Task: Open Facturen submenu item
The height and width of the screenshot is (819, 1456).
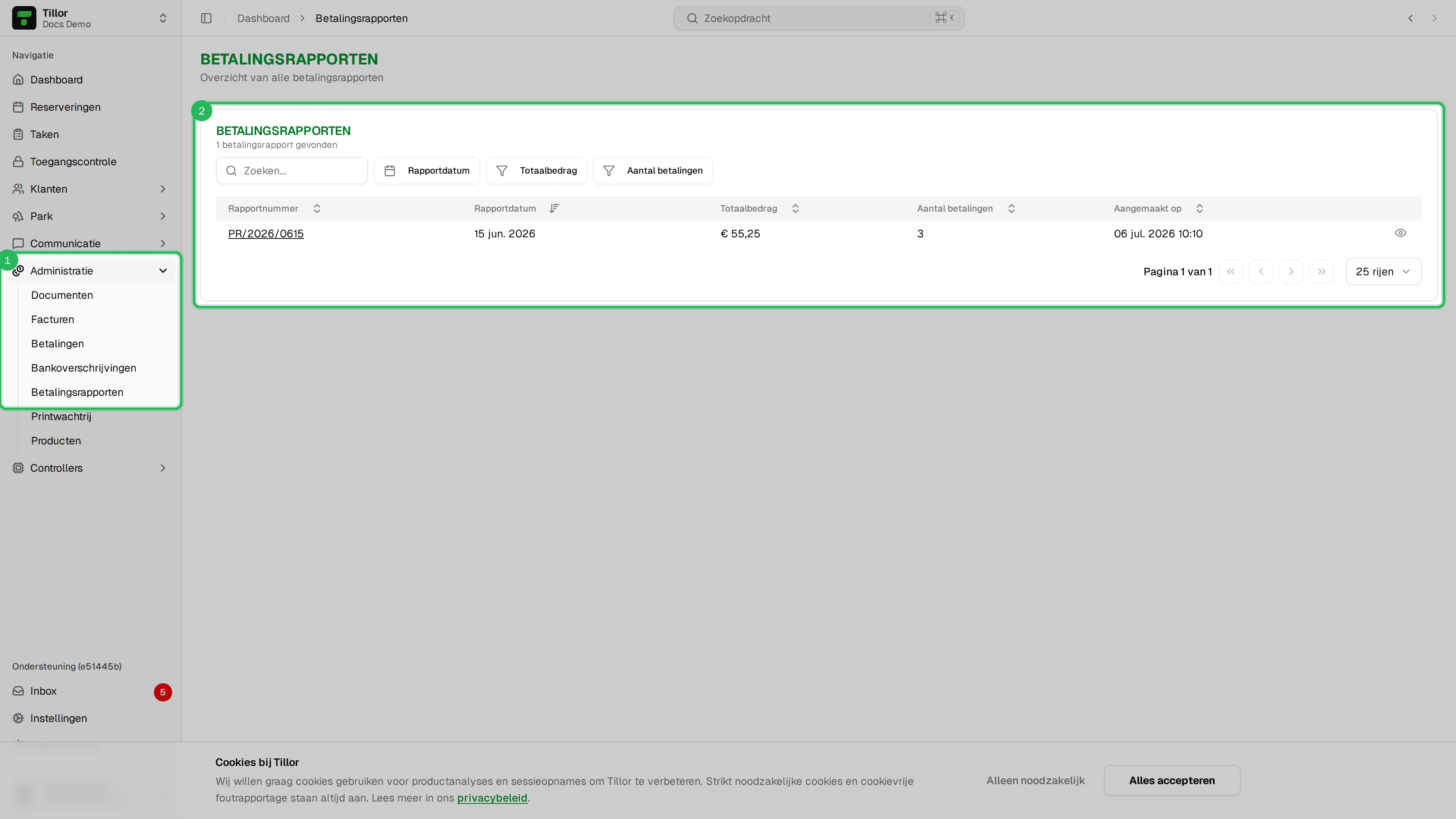Action: (53, 319)
